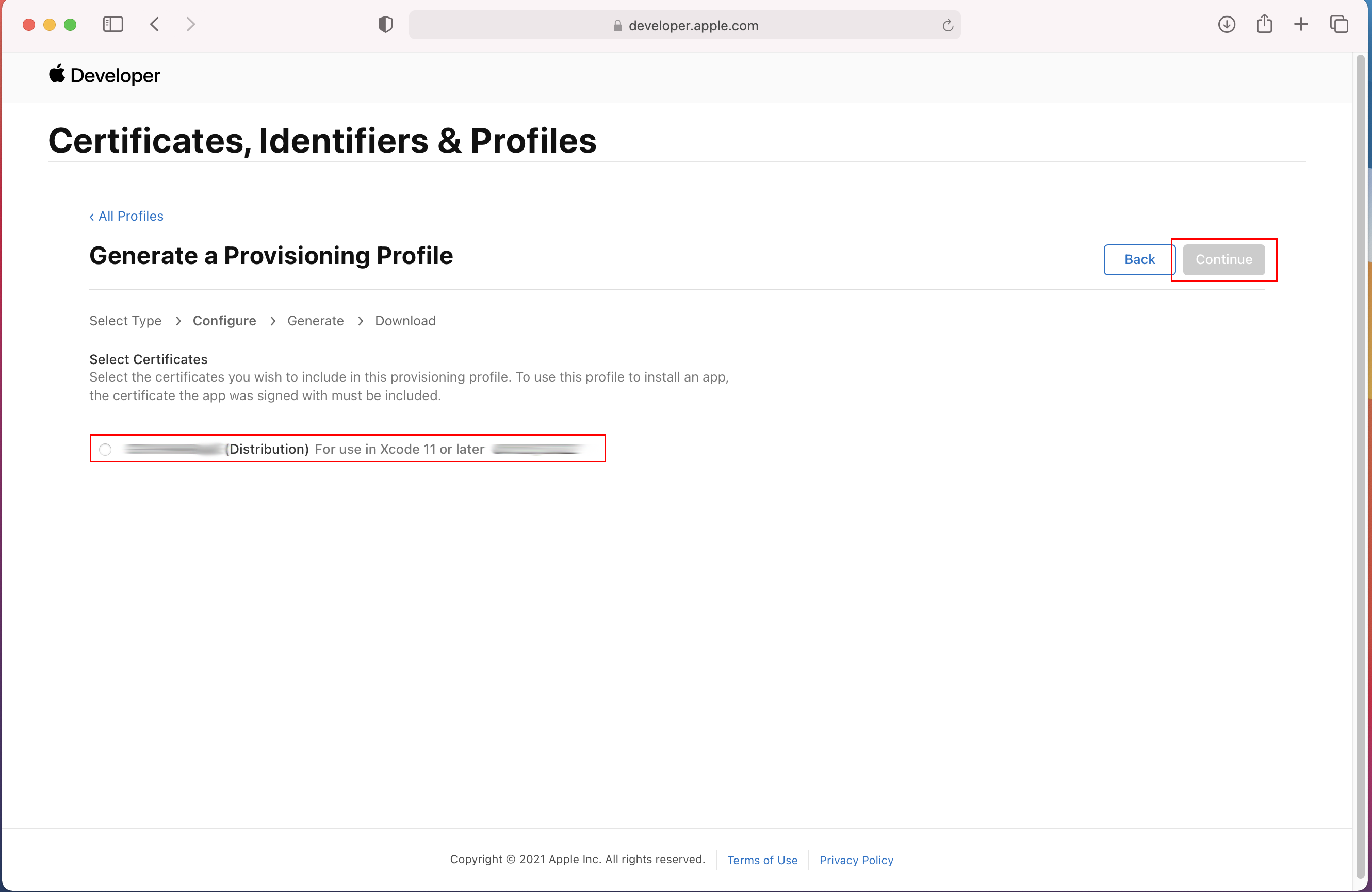
Task: Click the Download step
Action: coord(405,320)
